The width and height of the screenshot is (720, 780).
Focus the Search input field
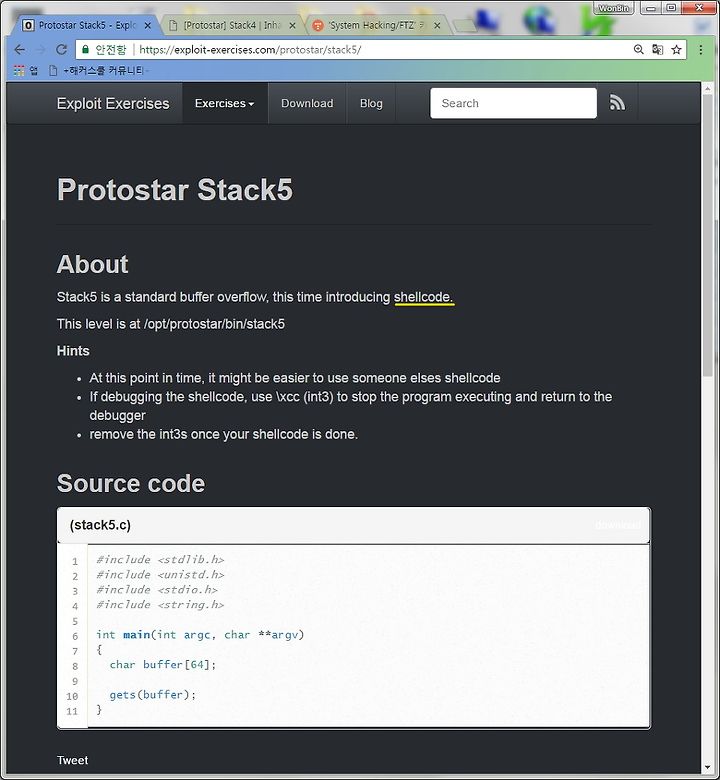[x=513, y=103]
